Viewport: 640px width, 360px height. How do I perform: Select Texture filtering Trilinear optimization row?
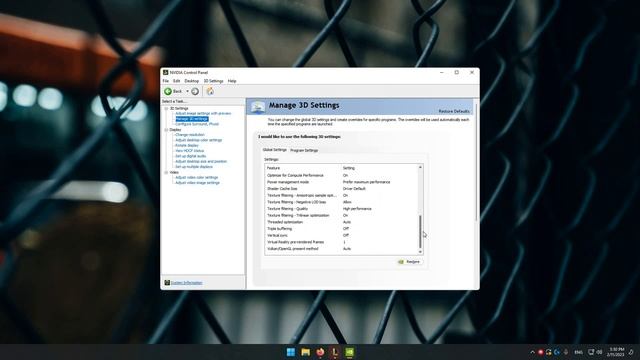(341, 216)
